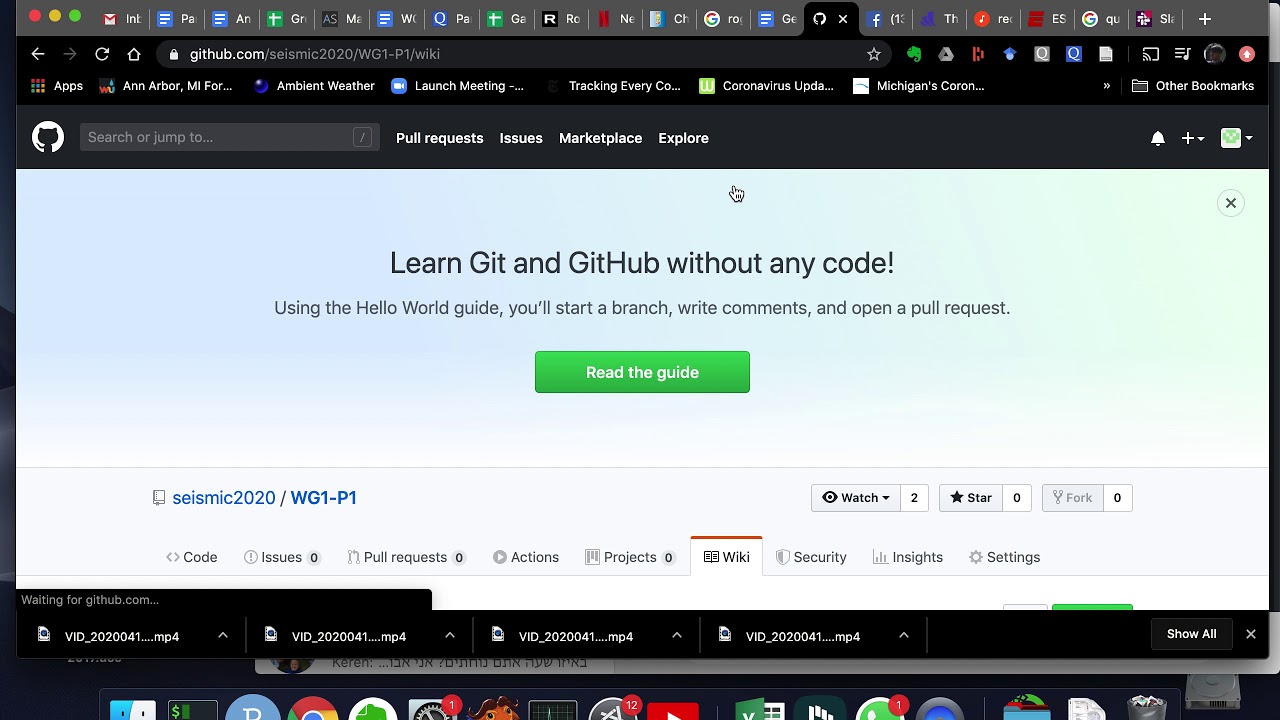Open the Other Bookmarks folder
This screenshot has width=1280, height=720.
pyautogui.click(x=1192, y=86)
